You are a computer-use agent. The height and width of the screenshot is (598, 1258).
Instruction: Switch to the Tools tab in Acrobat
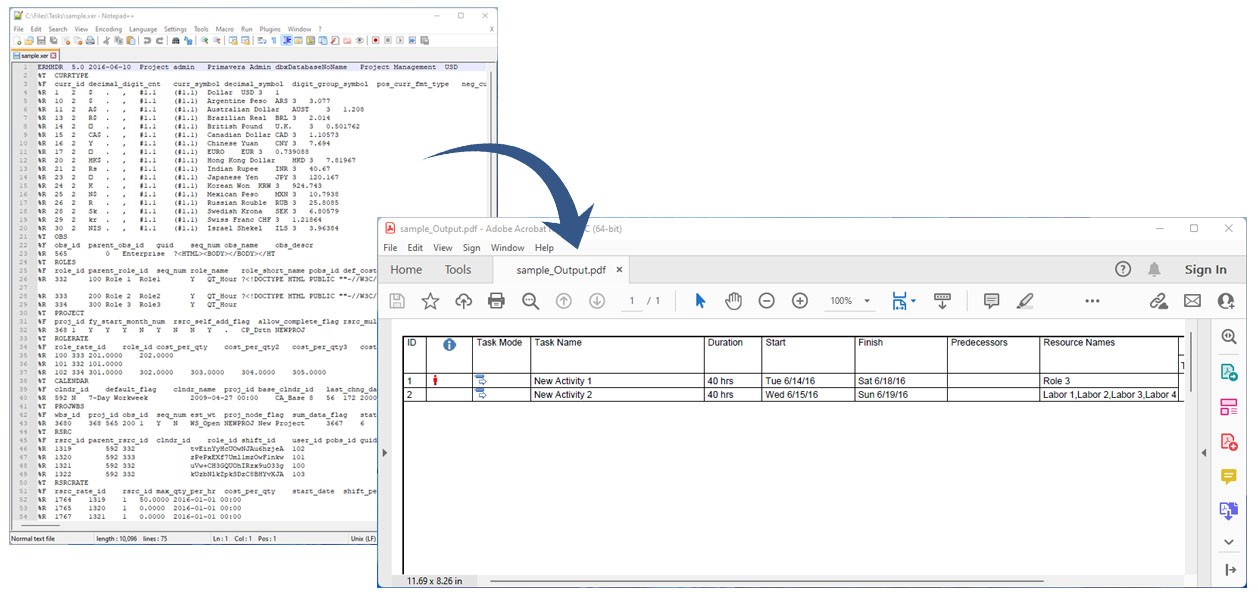coord(459,270)
